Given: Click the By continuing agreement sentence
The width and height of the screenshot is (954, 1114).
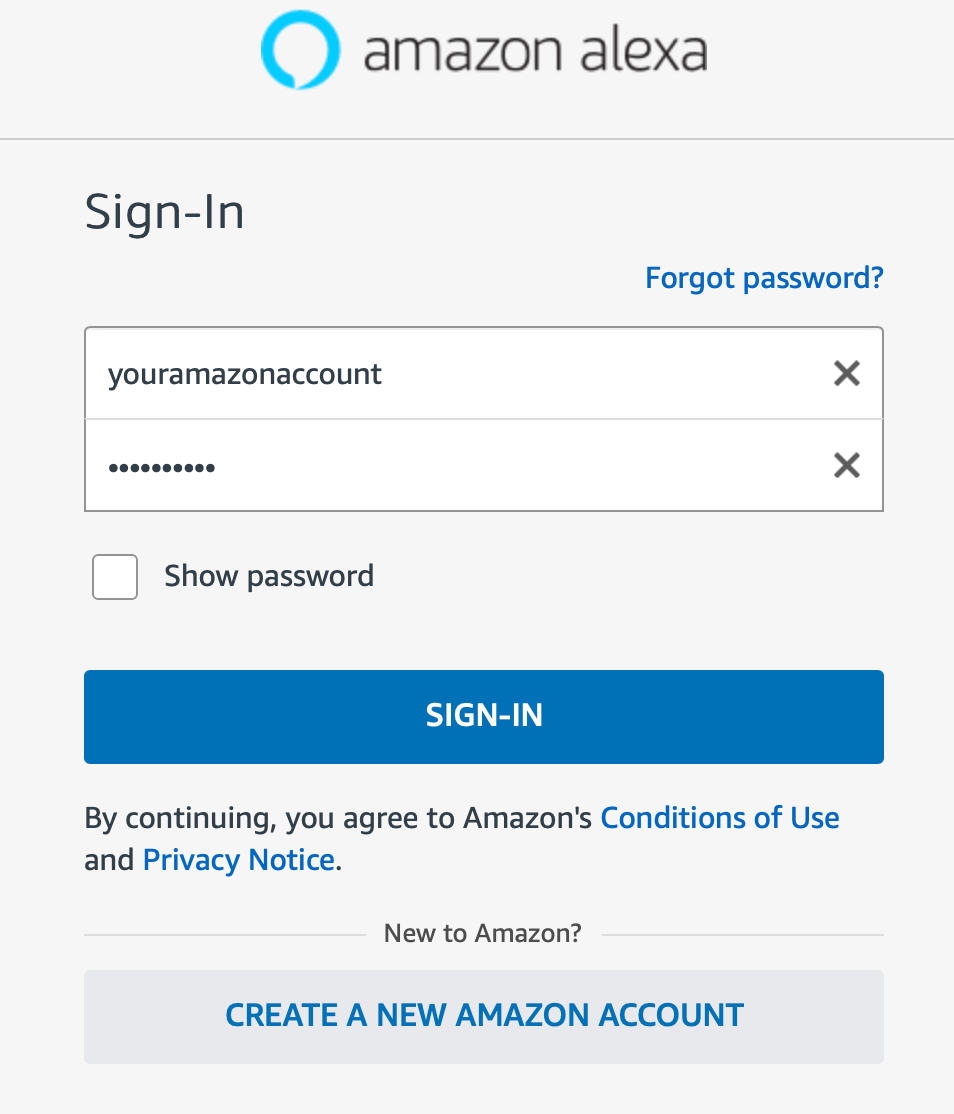Looking at the screenshot, I should click(340, 818).
